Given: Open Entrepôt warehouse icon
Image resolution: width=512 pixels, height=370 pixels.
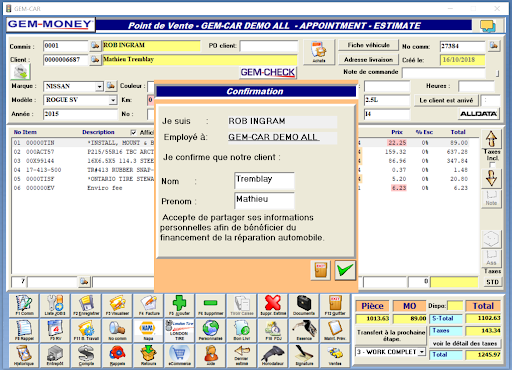Looking at the screenshot, I should coord(55,355).
